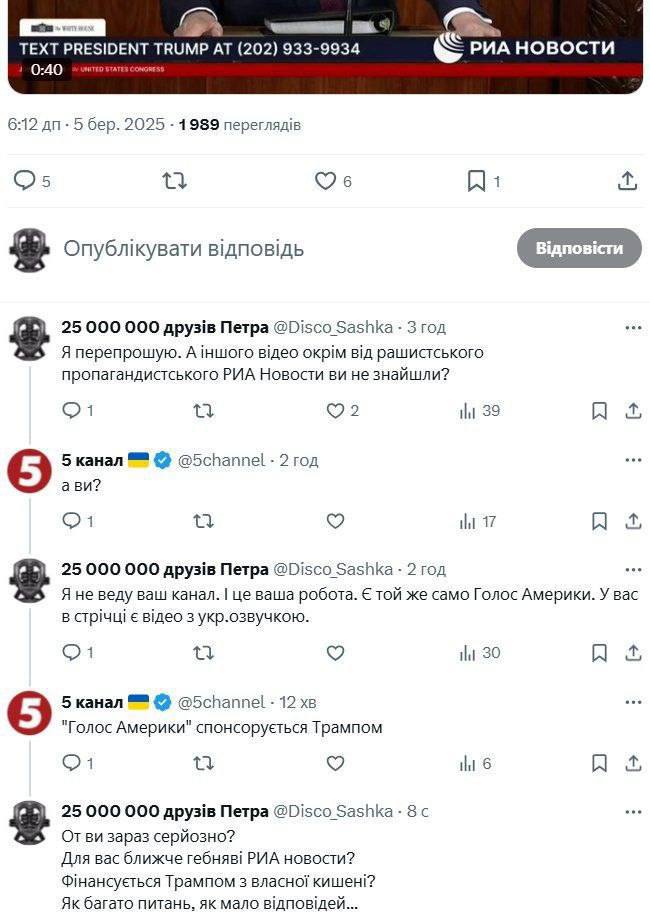Like the 'а ви?' reply from 5 канал

click(335, 521)
